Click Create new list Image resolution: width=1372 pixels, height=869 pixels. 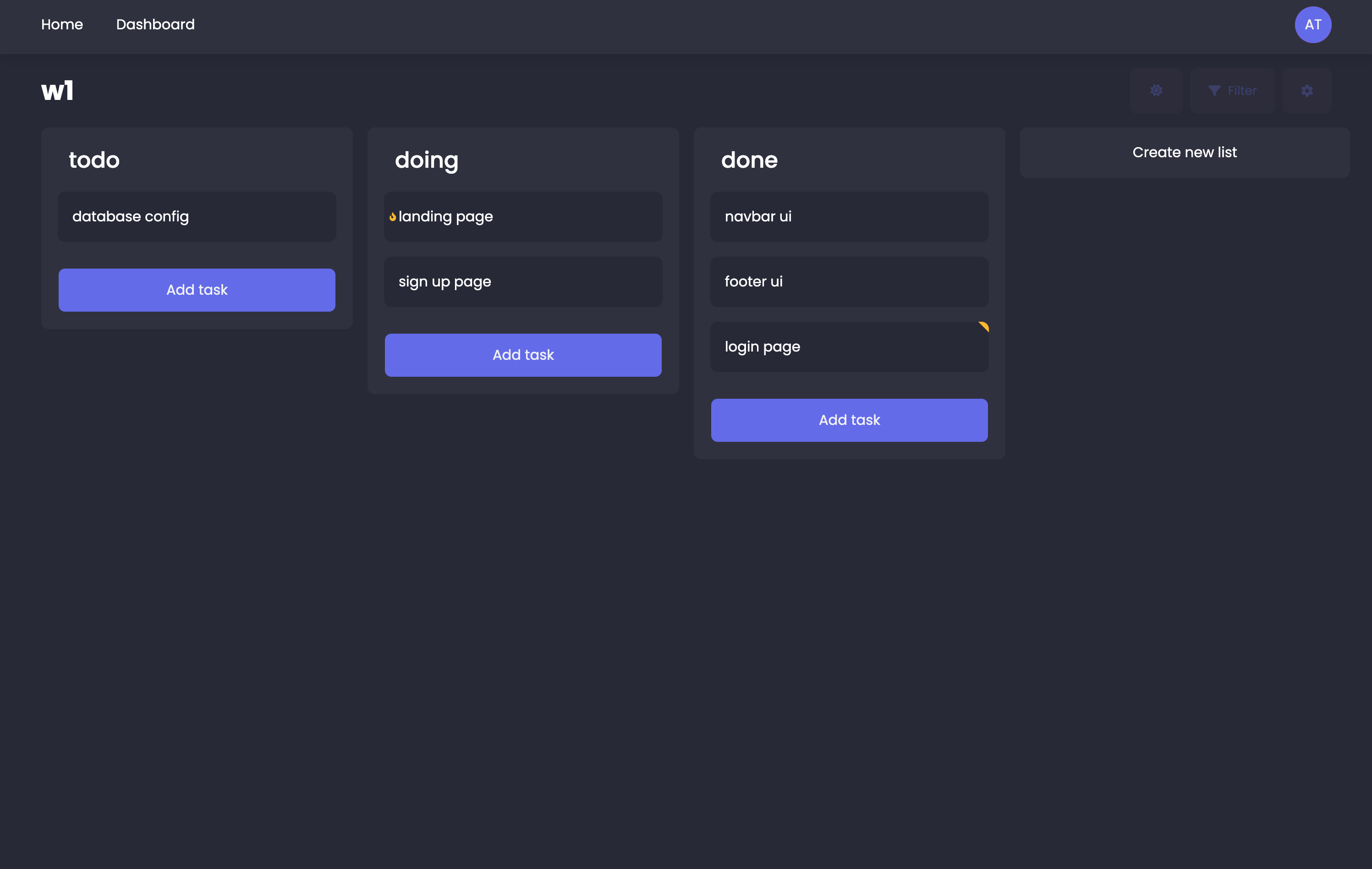click(1184, 152)
